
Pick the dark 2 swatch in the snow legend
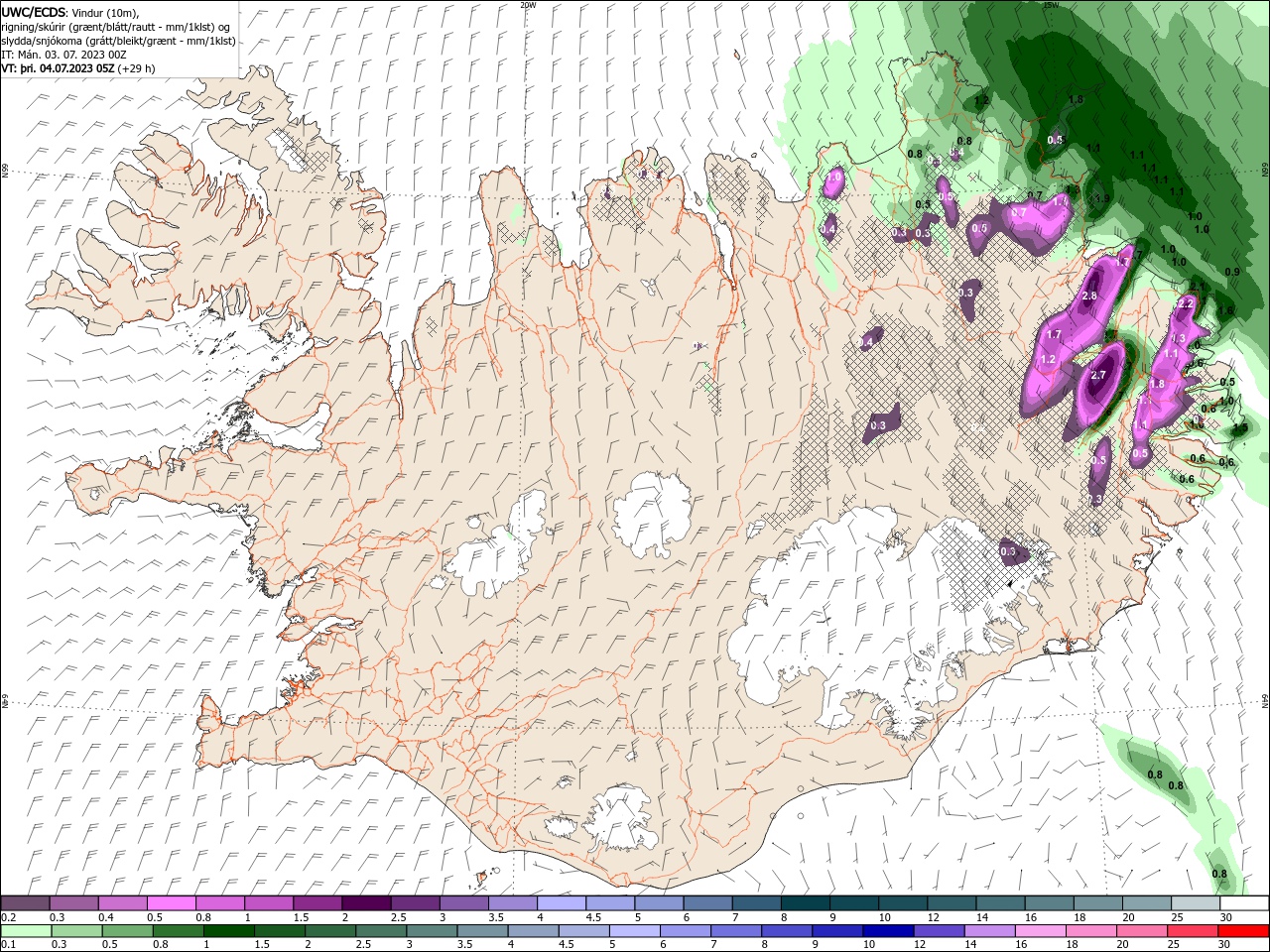point(365,902)
